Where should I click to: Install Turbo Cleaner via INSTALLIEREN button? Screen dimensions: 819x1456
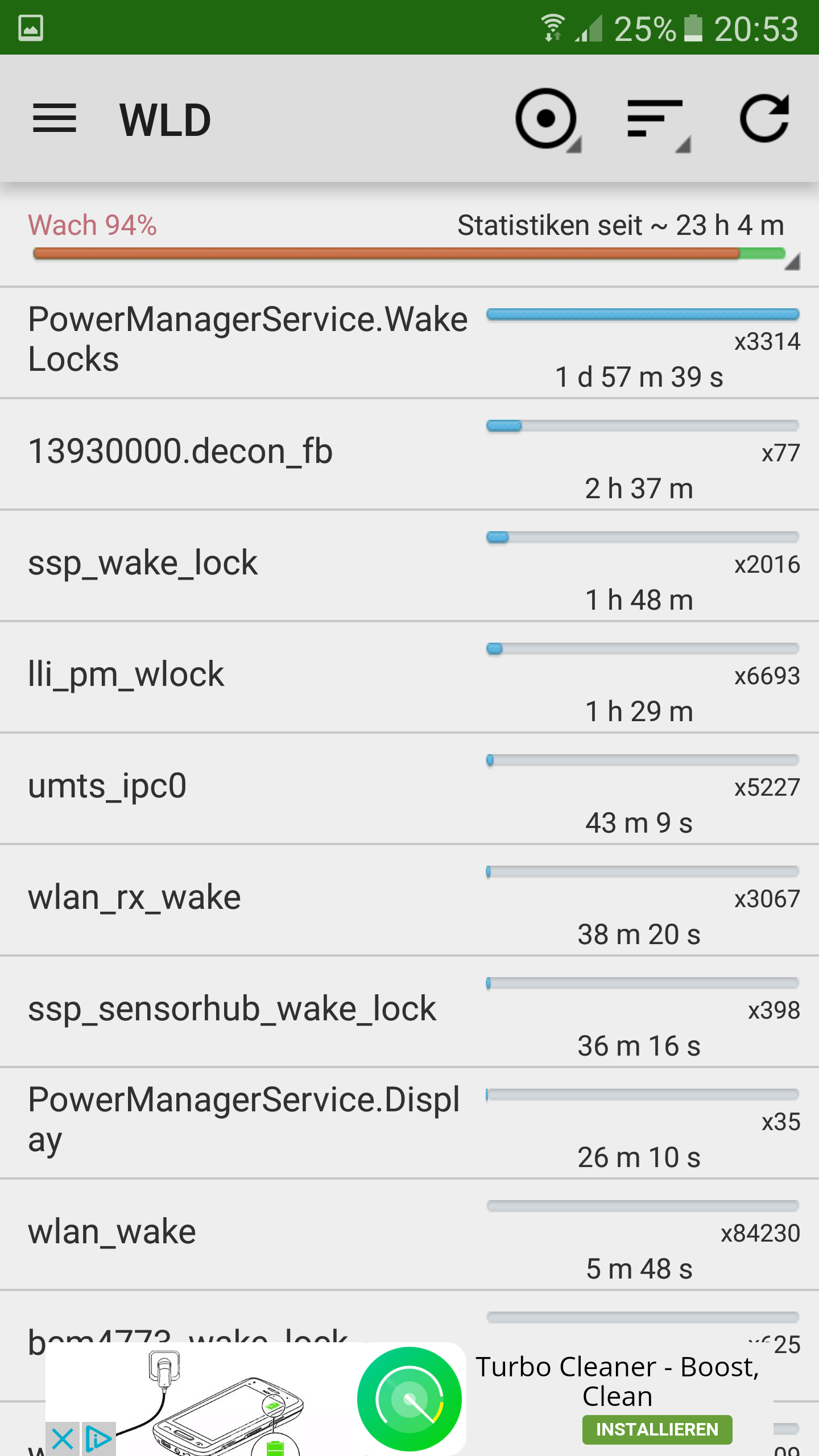pos(657,1429)
